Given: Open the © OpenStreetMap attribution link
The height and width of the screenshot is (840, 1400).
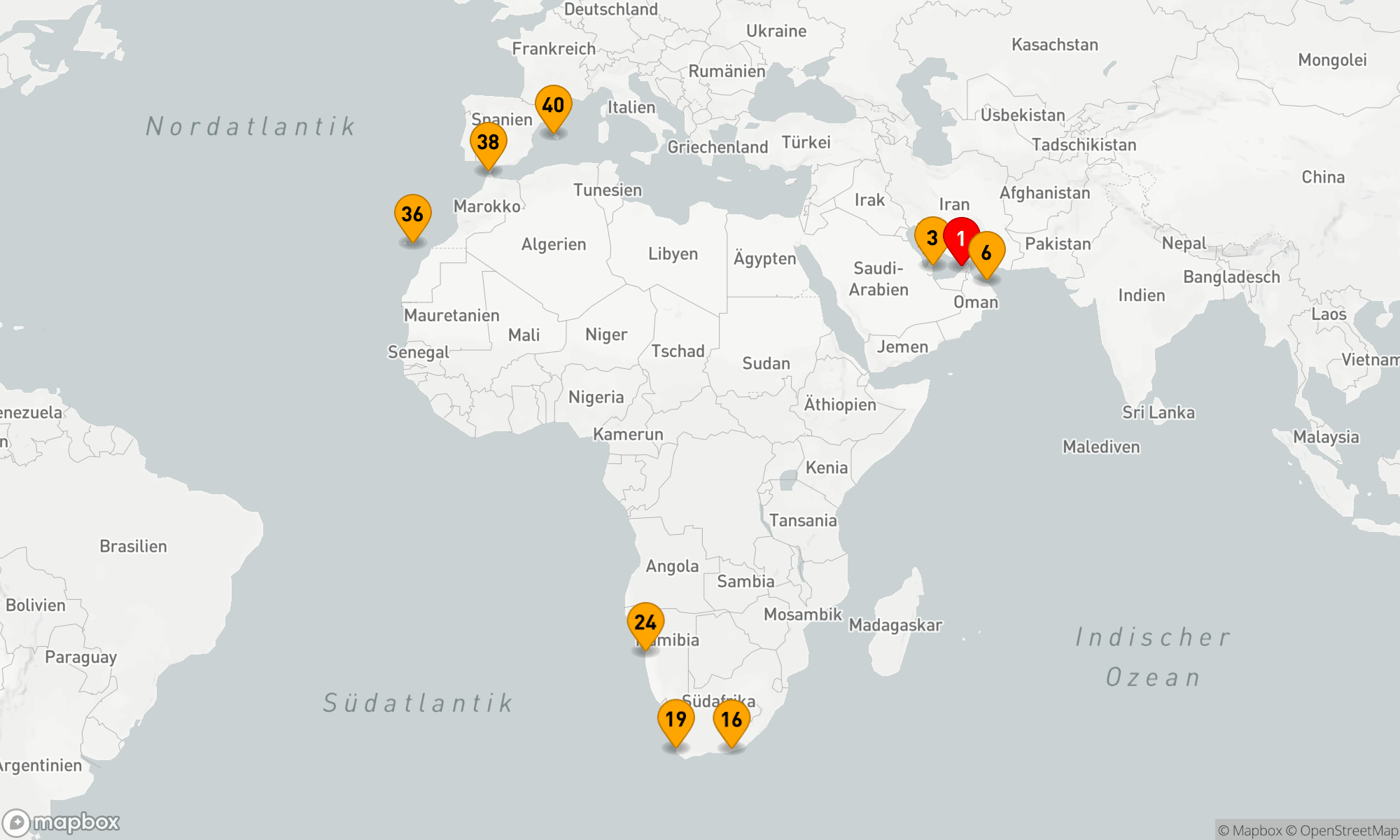Looking at the screenshot, I should [1341, 831].
